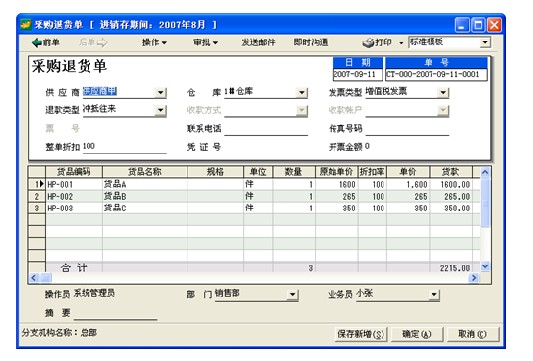The height and width of the screenshot is (361, 533).
Task: Click the vertical scrollbar thumb of table
Action: [485, 202]
